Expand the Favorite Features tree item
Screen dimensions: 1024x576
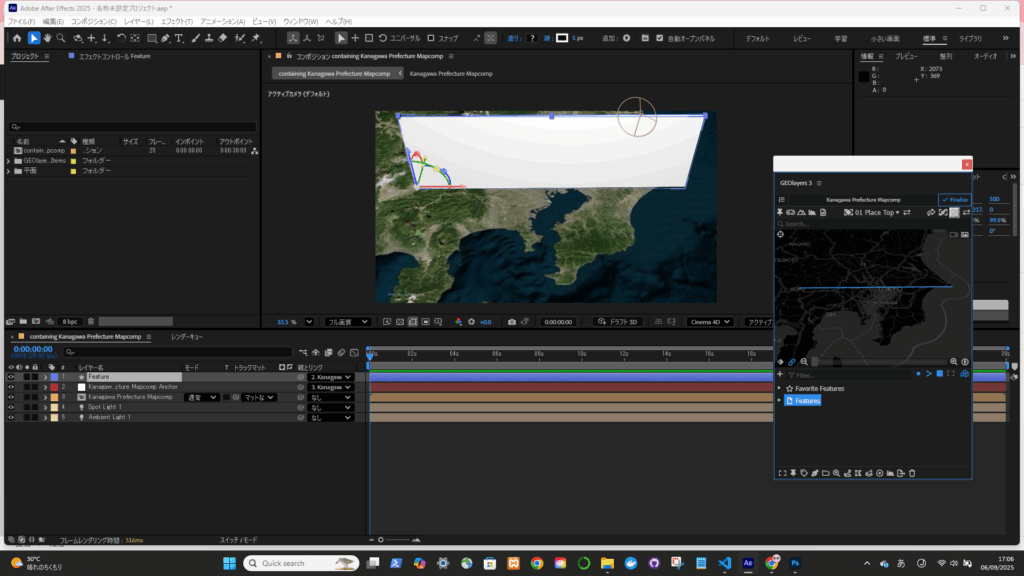779,388
